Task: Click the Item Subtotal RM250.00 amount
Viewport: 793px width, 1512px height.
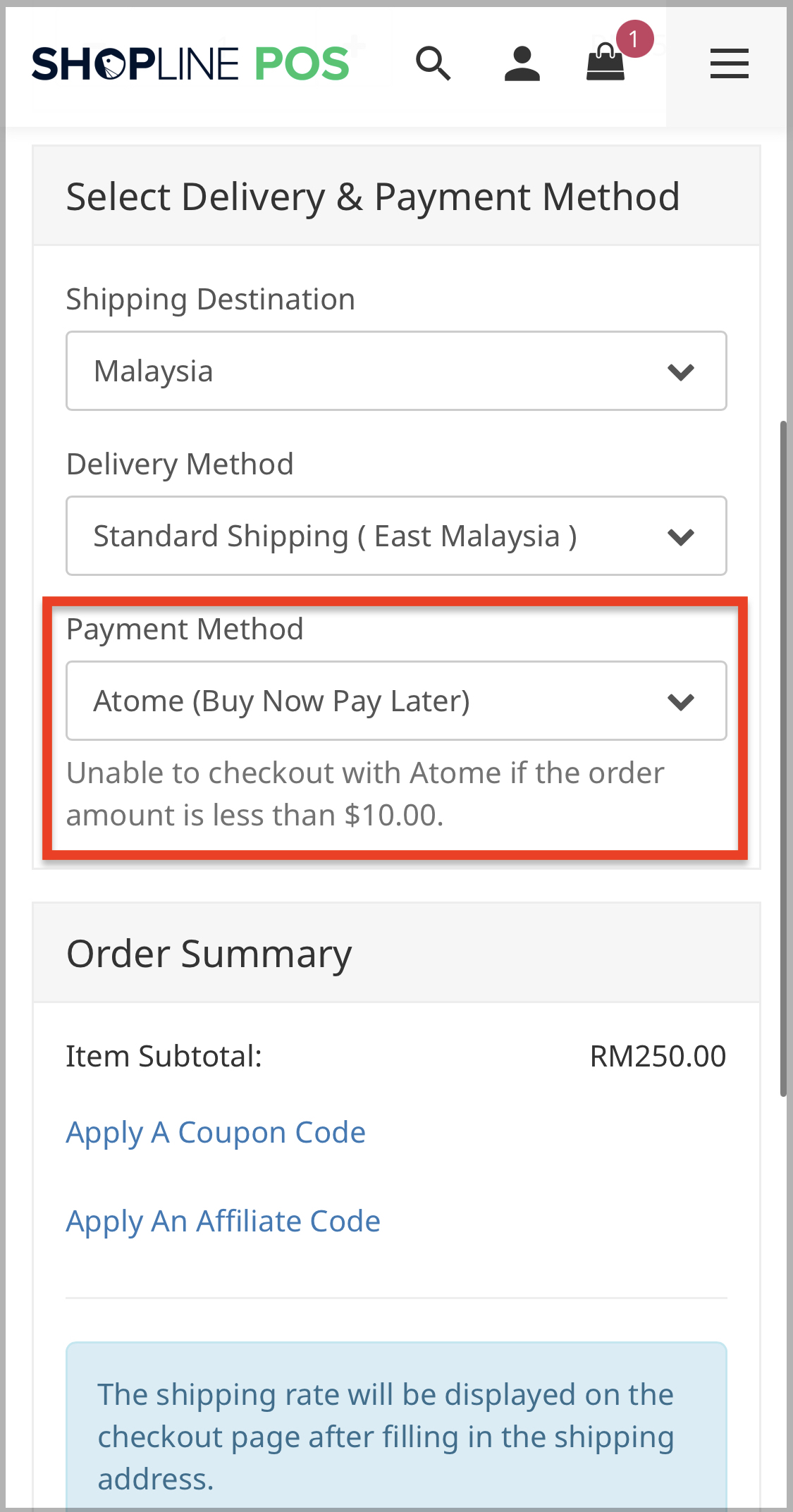Action: click(x=658, y=1057)
